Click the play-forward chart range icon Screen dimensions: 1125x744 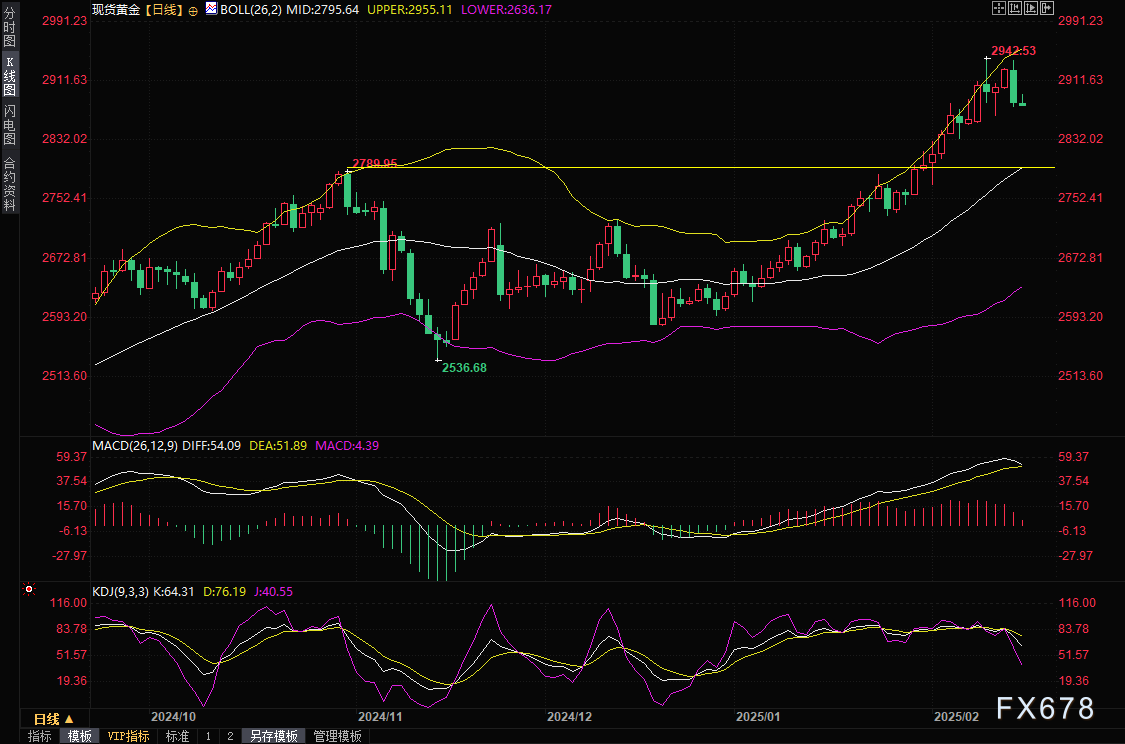point(1032,8)
